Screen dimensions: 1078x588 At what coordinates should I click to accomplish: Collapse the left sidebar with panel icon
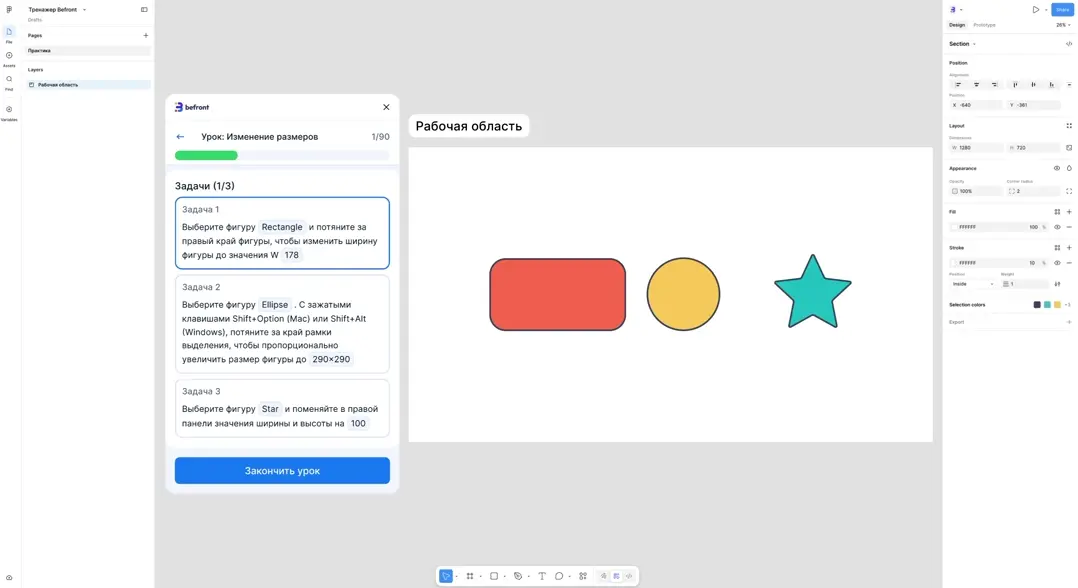click(144, 10)
